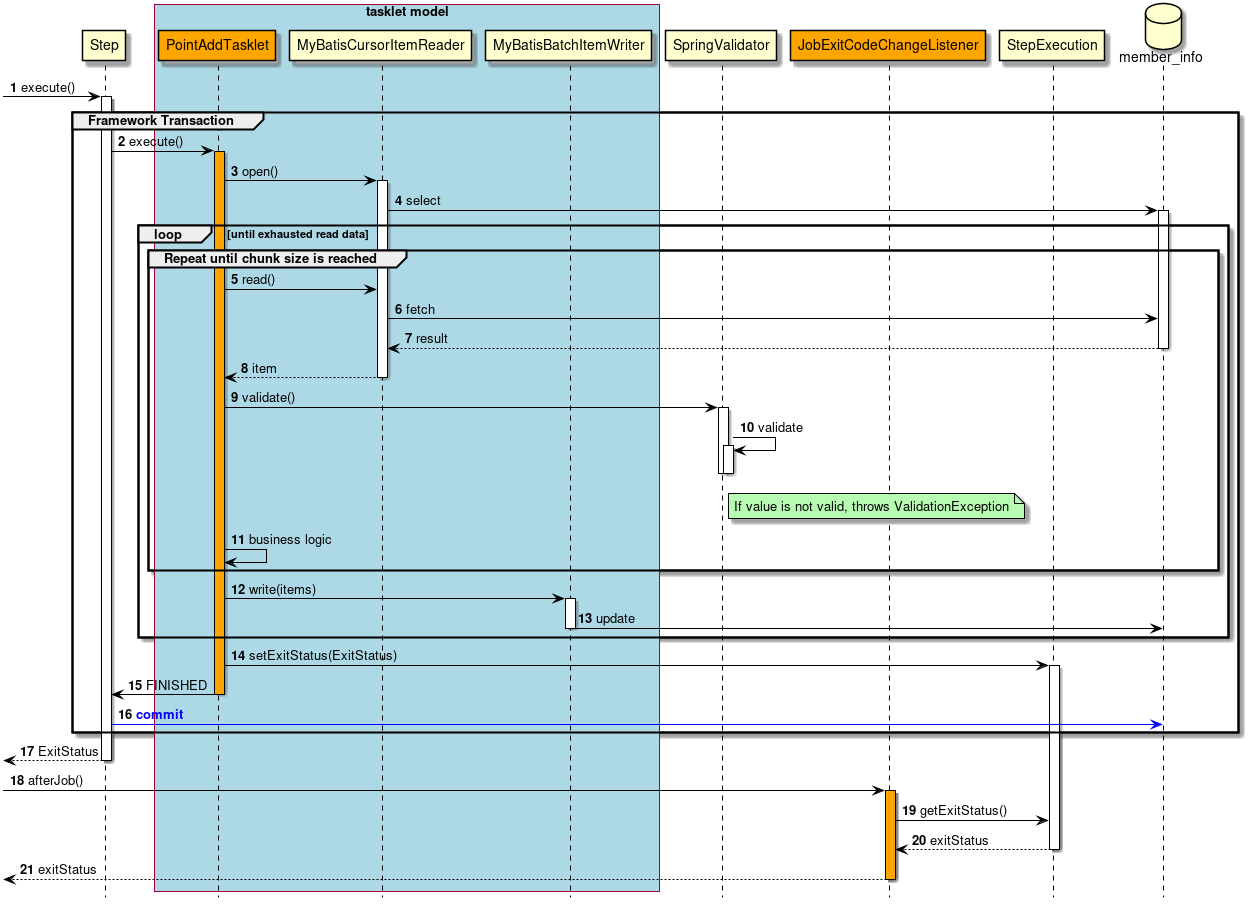Click message '6 fetch'
This screenshot has height=908, width=1249.
pos(414,310)
